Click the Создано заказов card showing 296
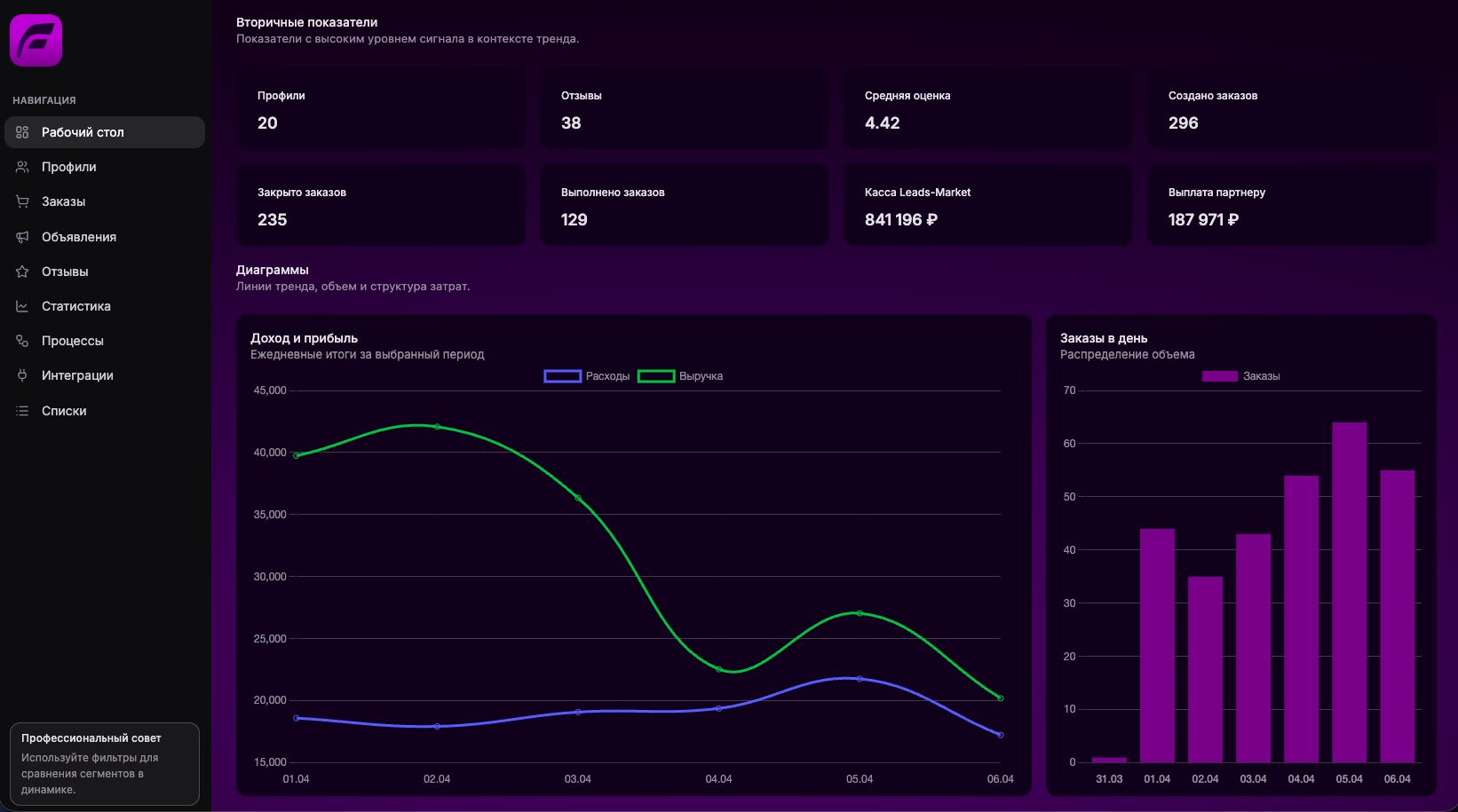 click(x=1292, y=109)
